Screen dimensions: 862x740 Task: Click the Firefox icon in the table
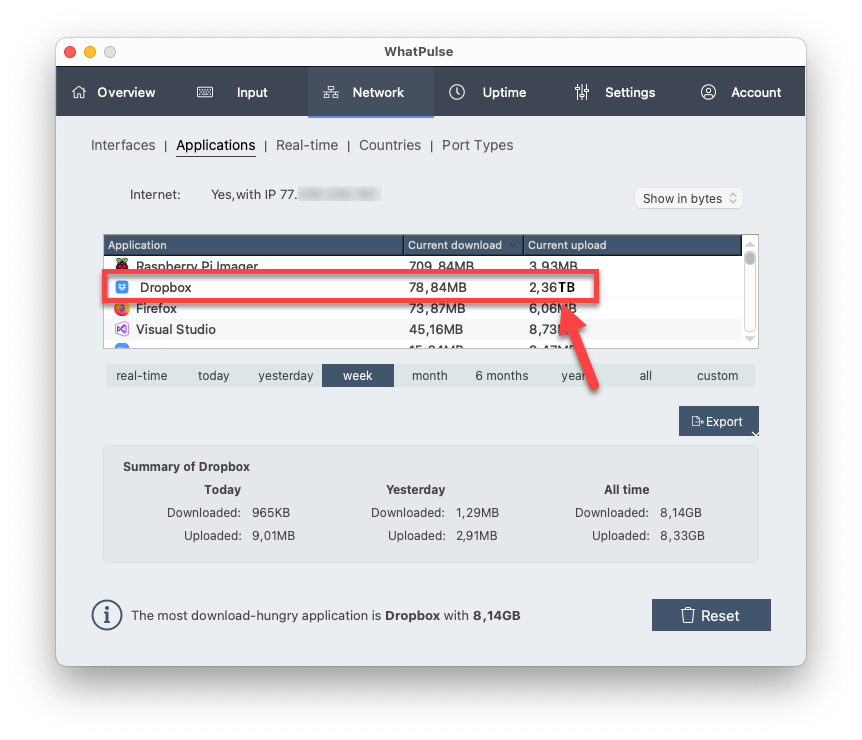point(122,308)
